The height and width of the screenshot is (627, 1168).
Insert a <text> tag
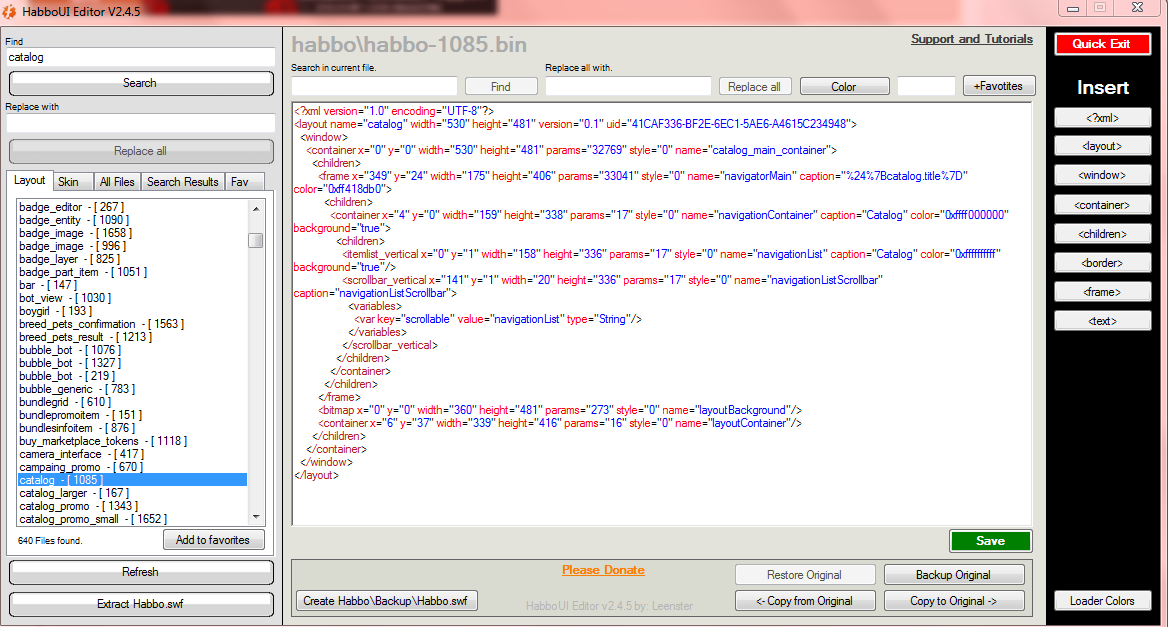[x=1102, y=322]
